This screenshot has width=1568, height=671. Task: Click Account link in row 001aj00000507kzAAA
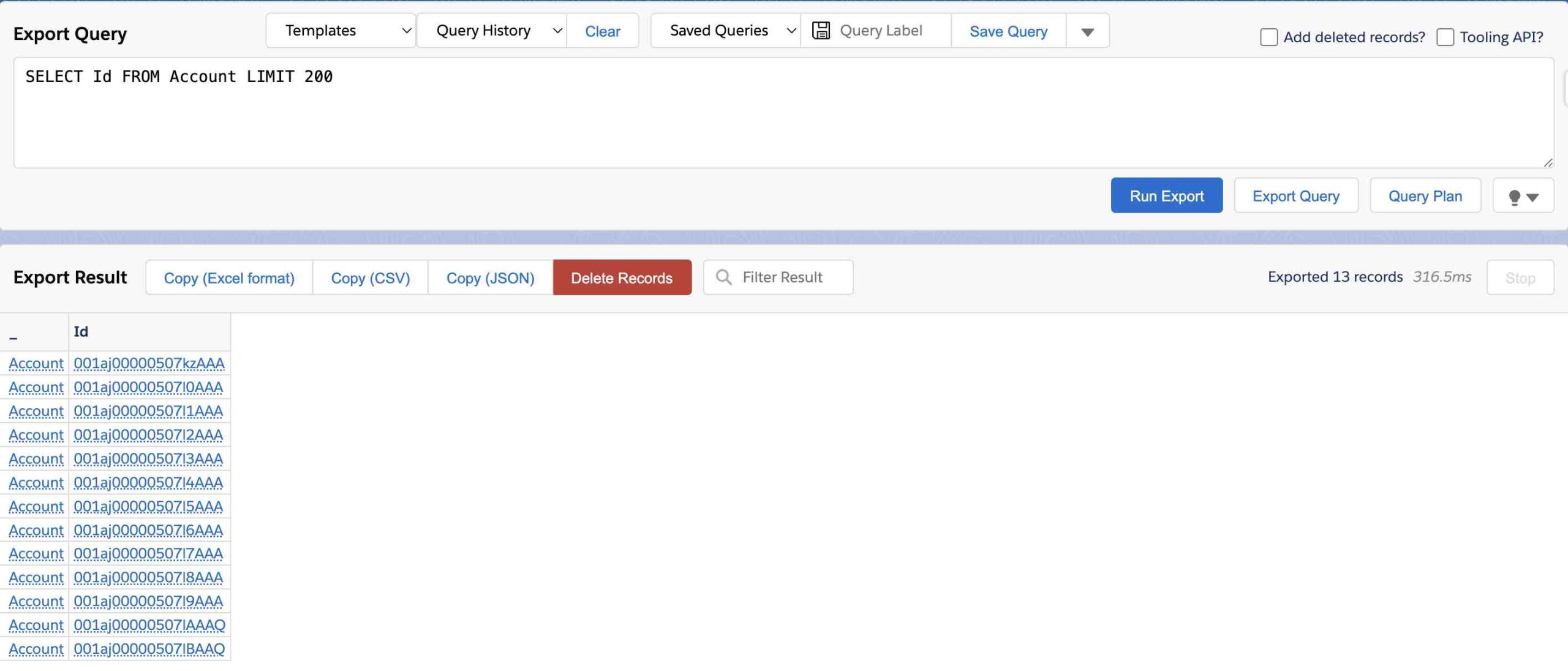click(x=36, y=363)
